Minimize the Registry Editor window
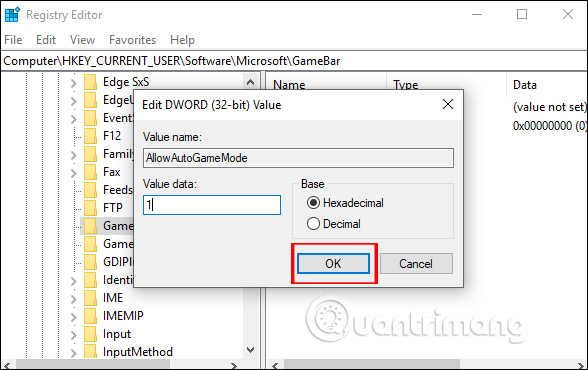Screen dimensions: 588x370 (x=477, y=15)
